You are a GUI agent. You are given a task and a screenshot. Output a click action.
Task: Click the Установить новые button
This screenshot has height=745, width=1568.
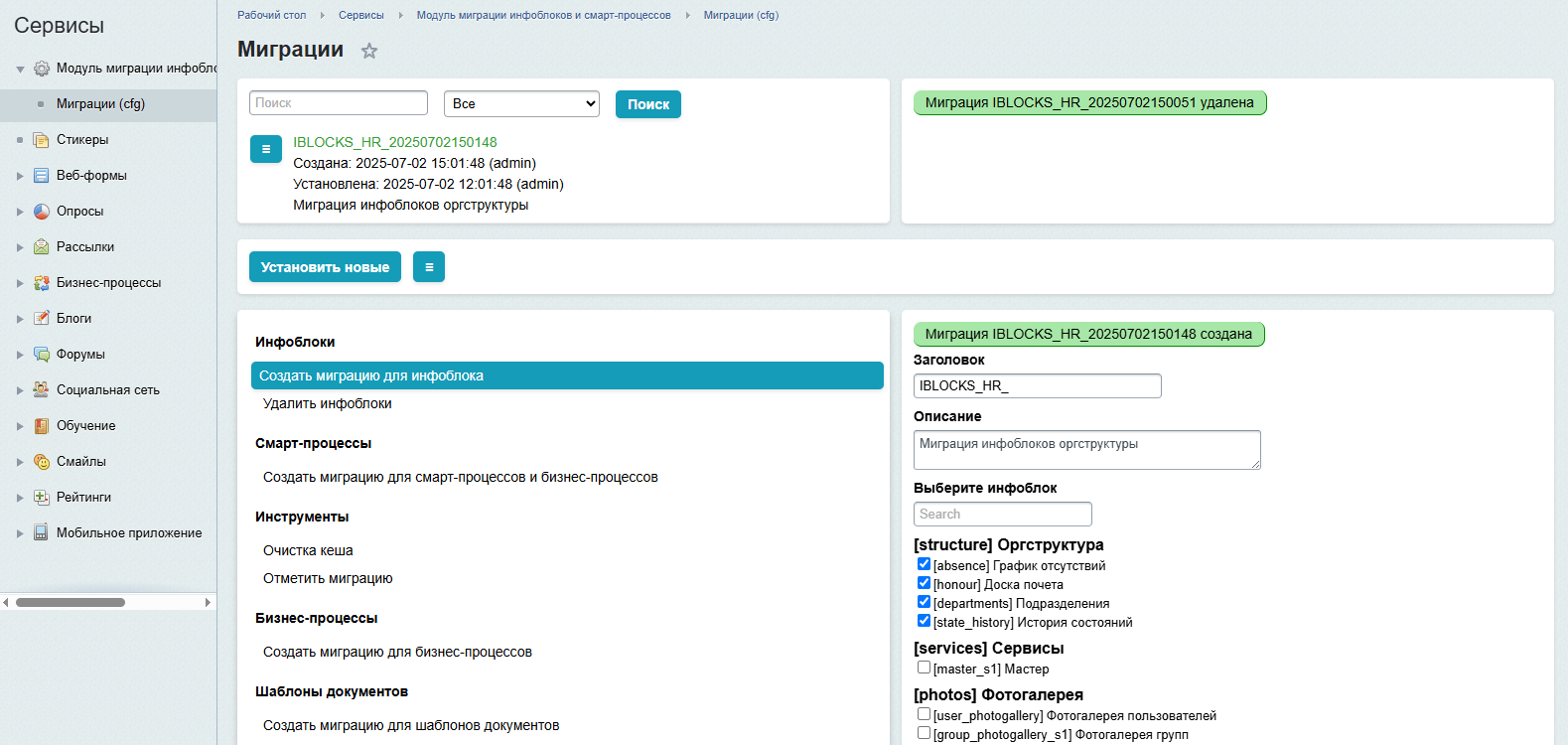(x=325, y=267)
